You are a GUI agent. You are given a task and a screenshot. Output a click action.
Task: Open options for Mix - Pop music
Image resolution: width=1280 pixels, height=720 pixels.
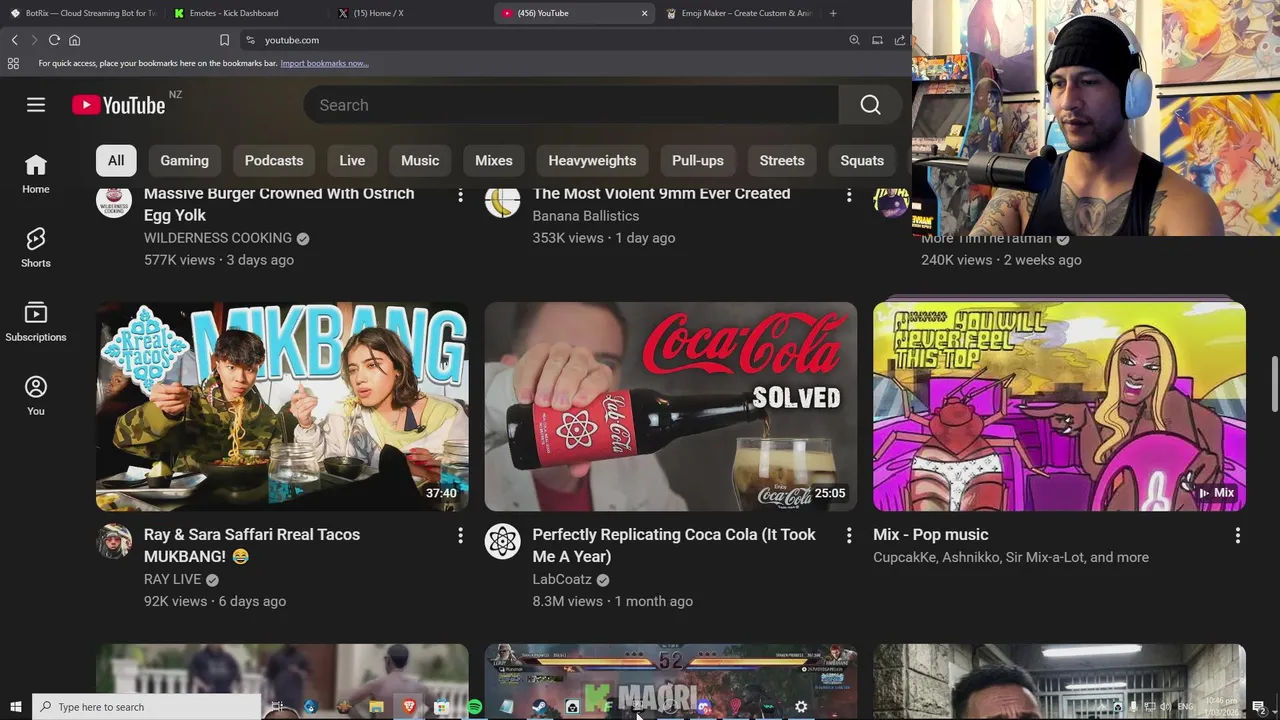1237,536
